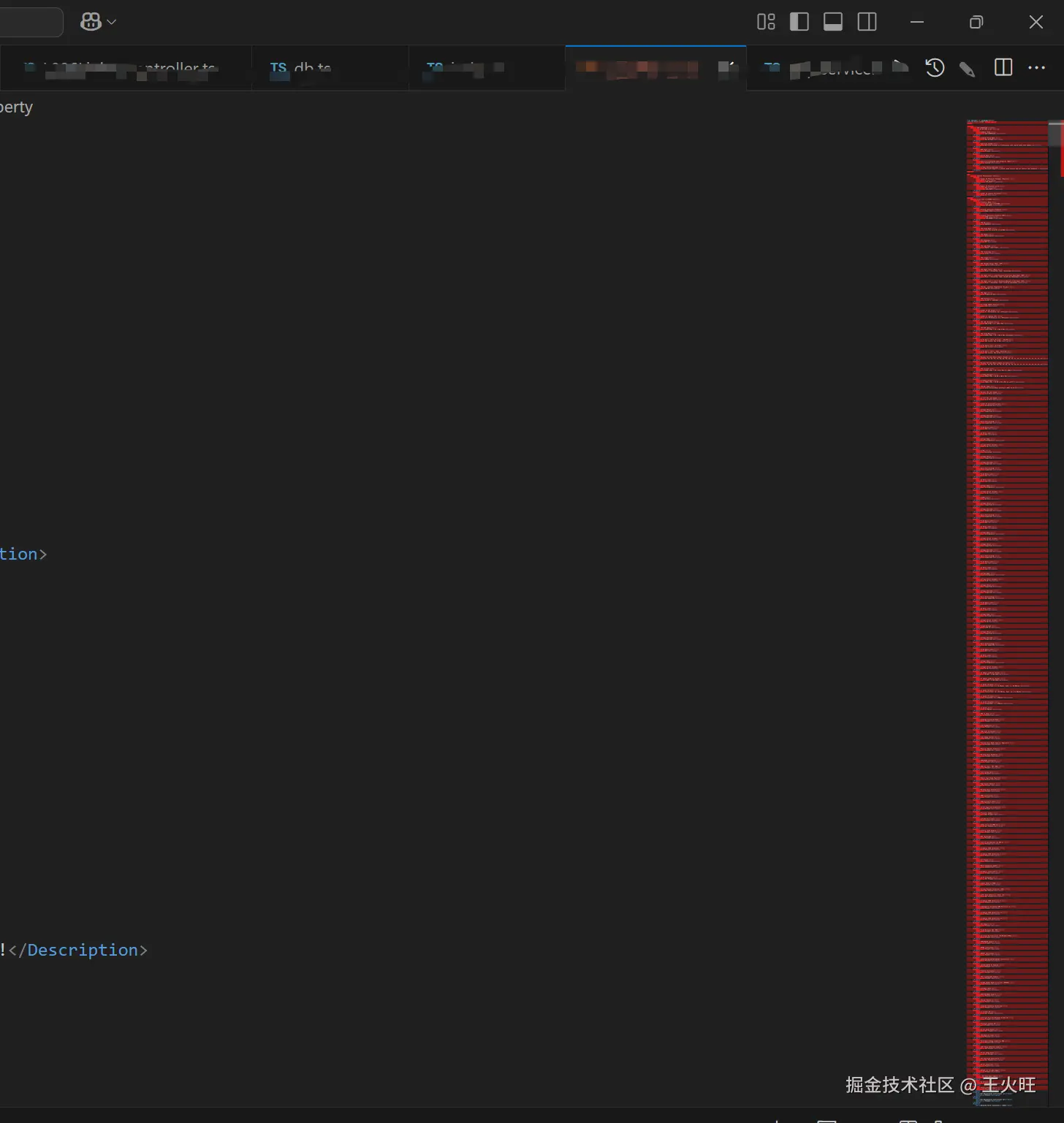The height and width of the screenshot is (1123, 1064).
Task: Open the Copilot chat icon
Action: [91, 22]
